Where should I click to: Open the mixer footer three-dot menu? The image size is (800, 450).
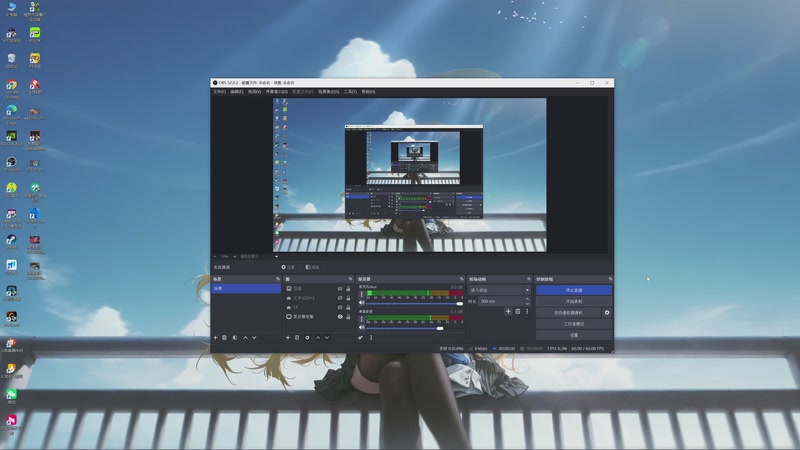point(371,337)
